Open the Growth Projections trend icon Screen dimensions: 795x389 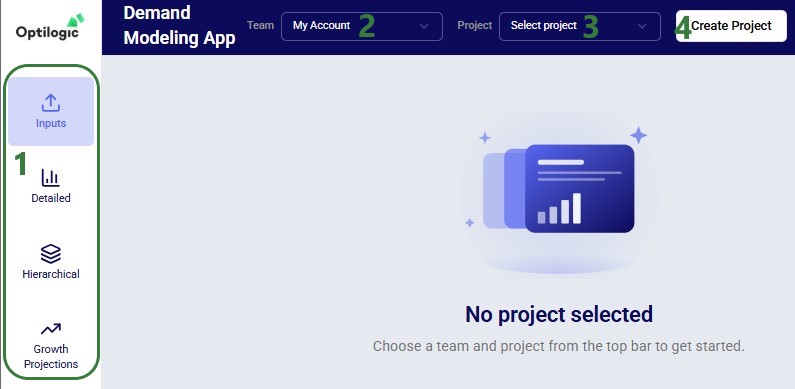pos(51,330)
